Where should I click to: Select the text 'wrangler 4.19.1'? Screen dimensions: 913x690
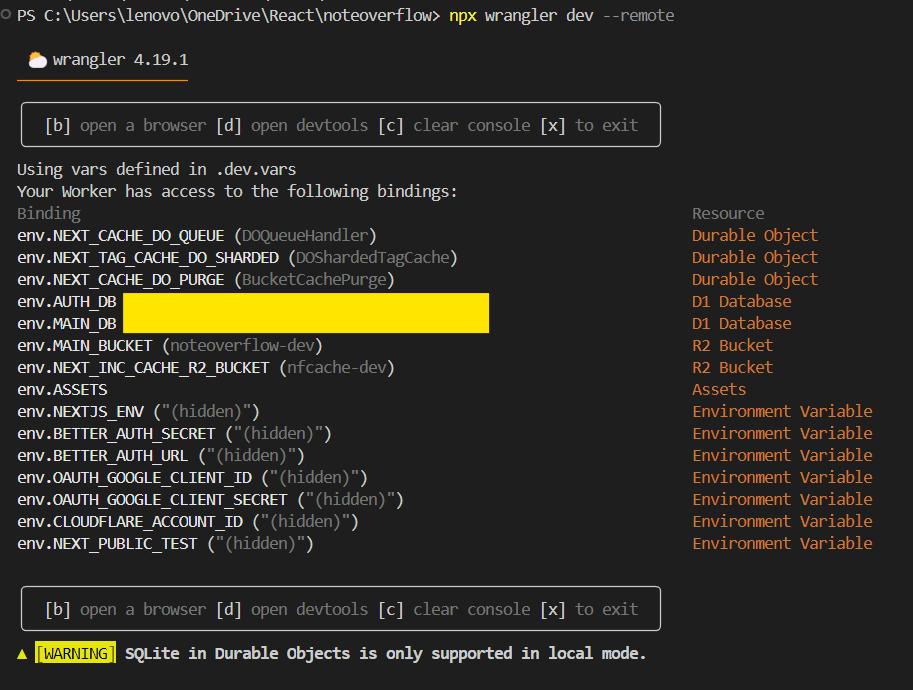pos(121,59)
